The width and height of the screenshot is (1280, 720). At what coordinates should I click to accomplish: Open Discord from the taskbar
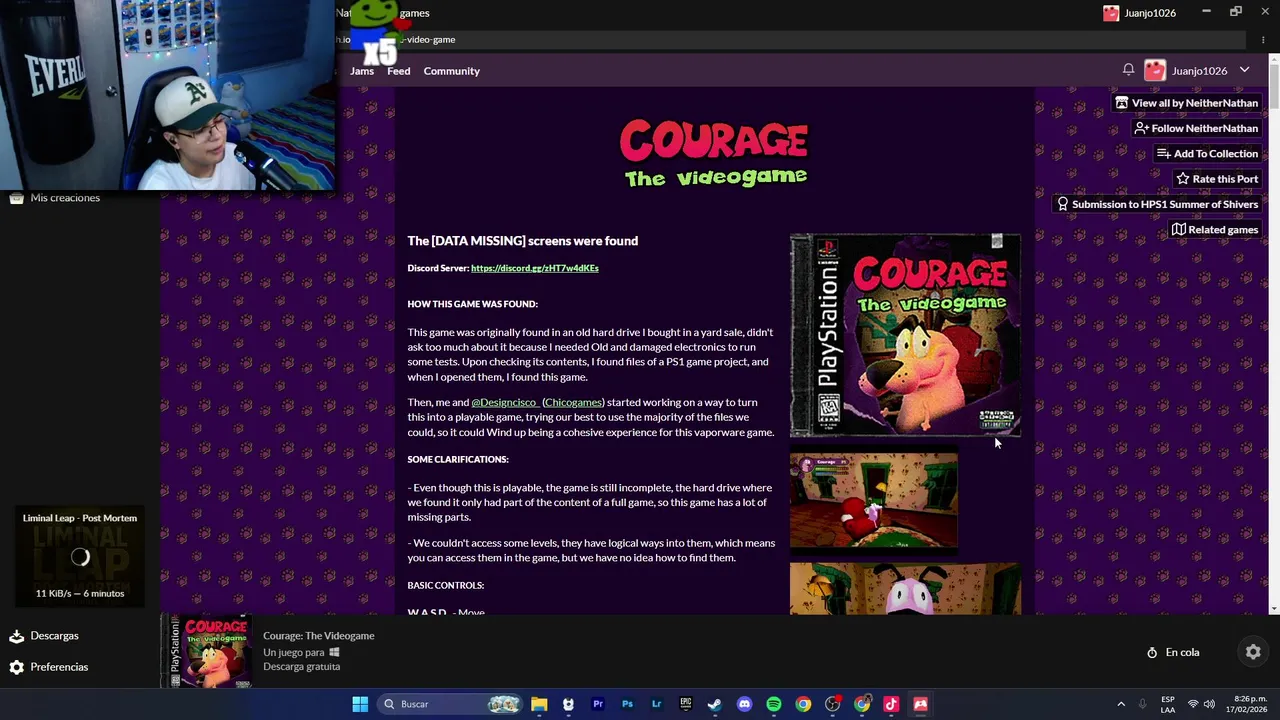(744, 704)
